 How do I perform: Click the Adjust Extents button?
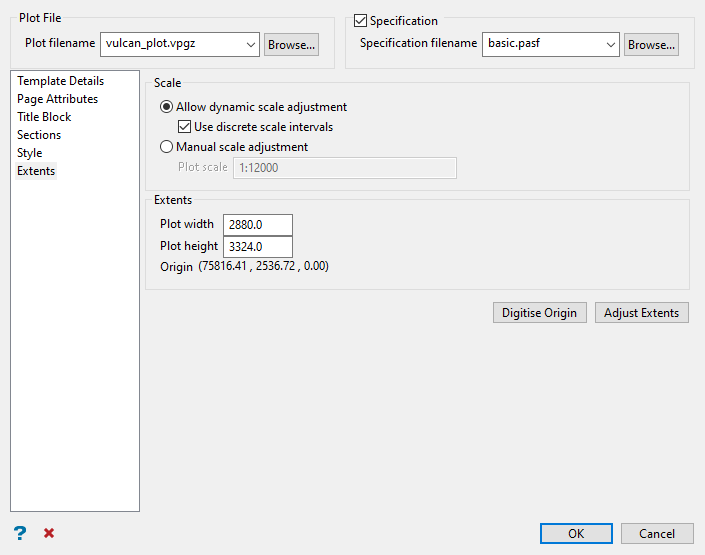pos(641,313)
